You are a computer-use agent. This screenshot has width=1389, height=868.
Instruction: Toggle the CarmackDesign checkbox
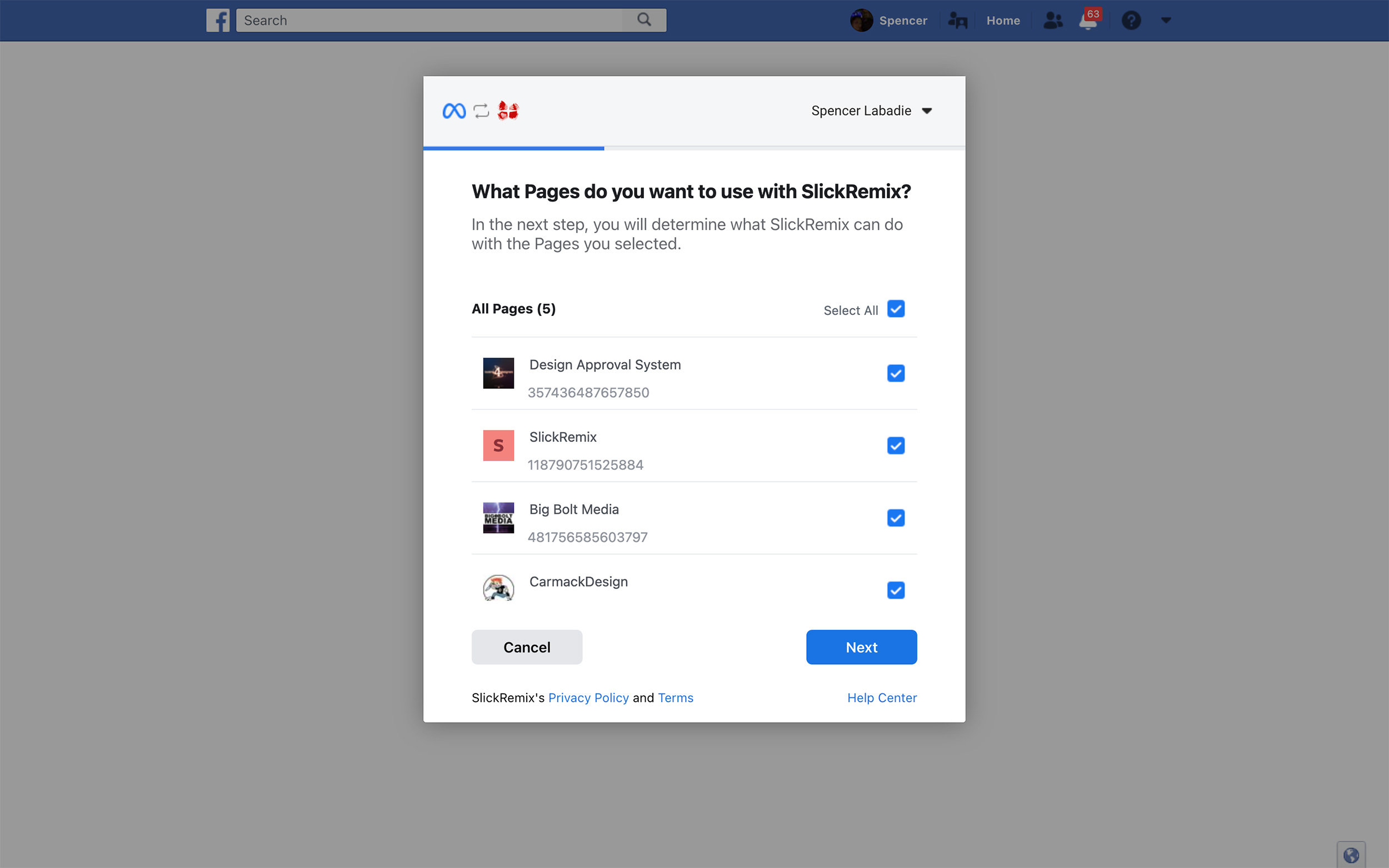click(x=896, y=590)
